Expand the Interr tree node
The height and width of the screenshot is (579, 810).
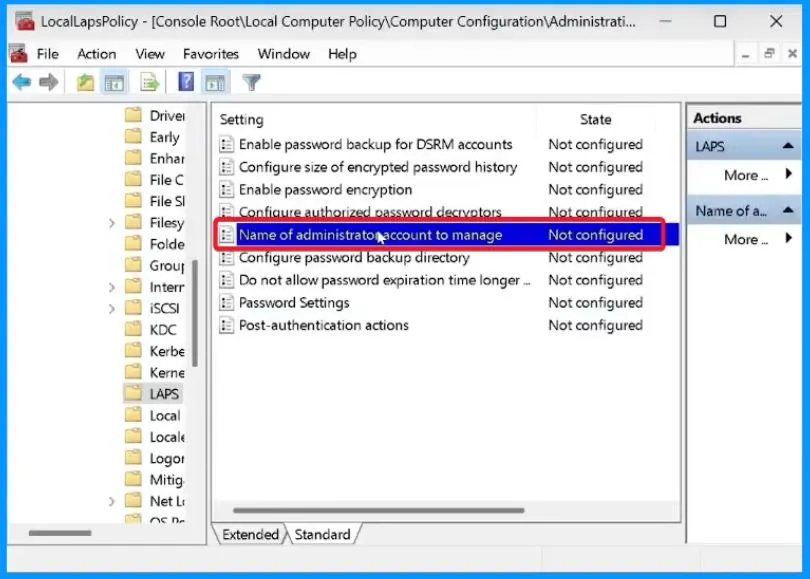(x=112, y=287)
